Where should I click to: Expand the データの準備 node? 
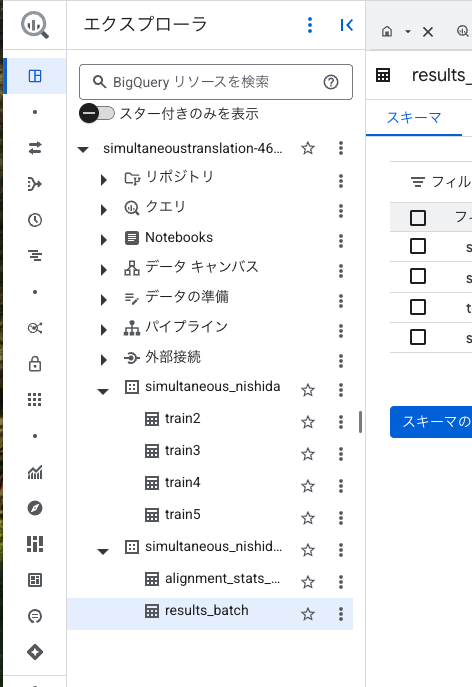[x=103, y=300]
